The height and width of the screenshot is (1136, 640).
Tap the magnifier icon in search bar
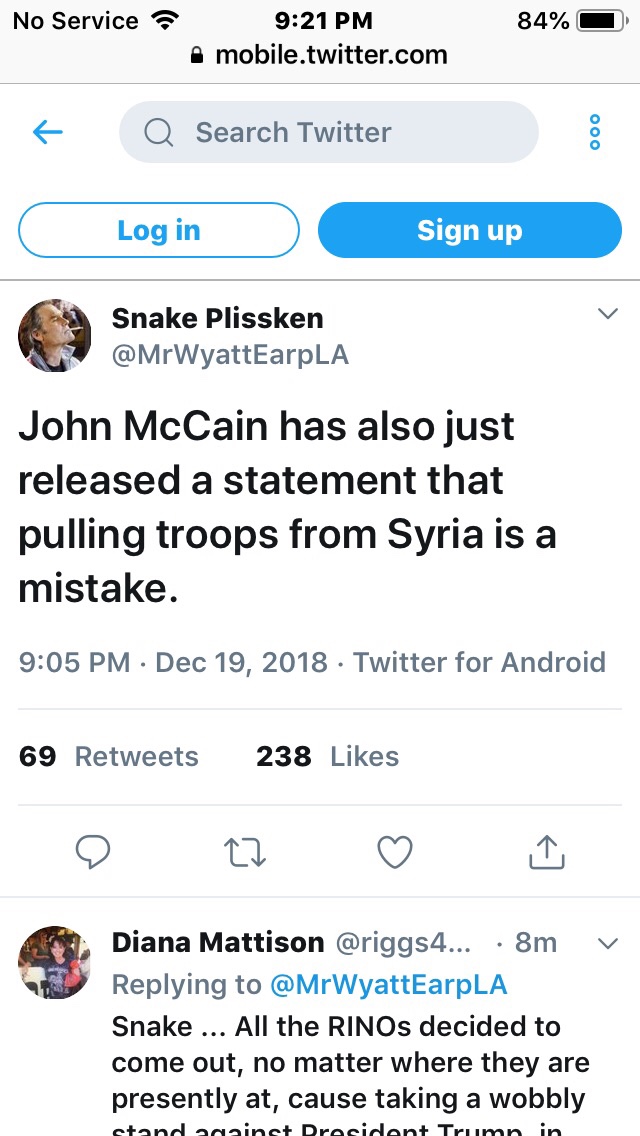click(x=159, y=132)
